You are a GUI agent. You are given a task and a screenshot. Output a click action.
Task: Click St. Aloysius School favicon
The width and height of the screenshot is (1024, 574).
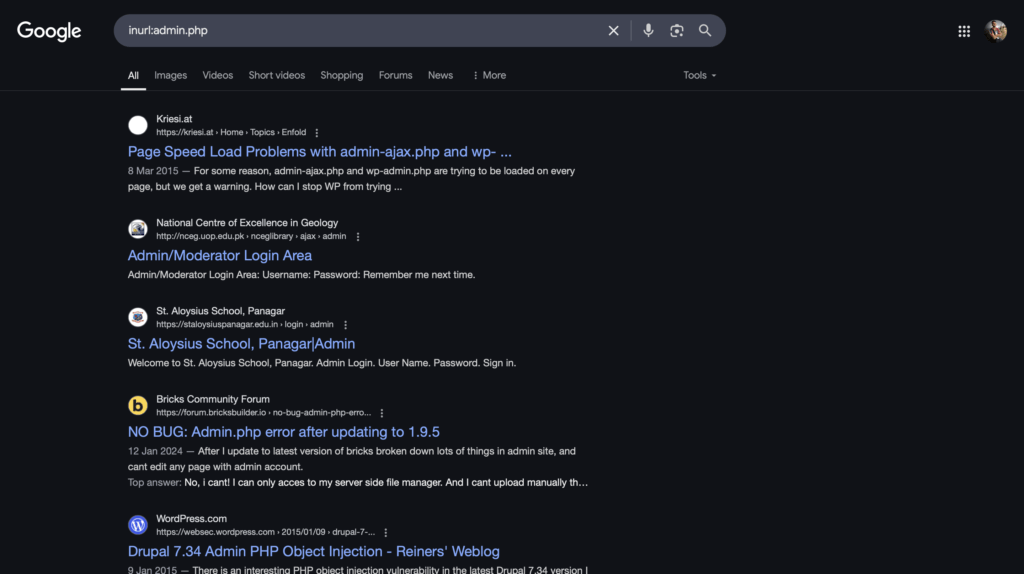pos(138,317)
